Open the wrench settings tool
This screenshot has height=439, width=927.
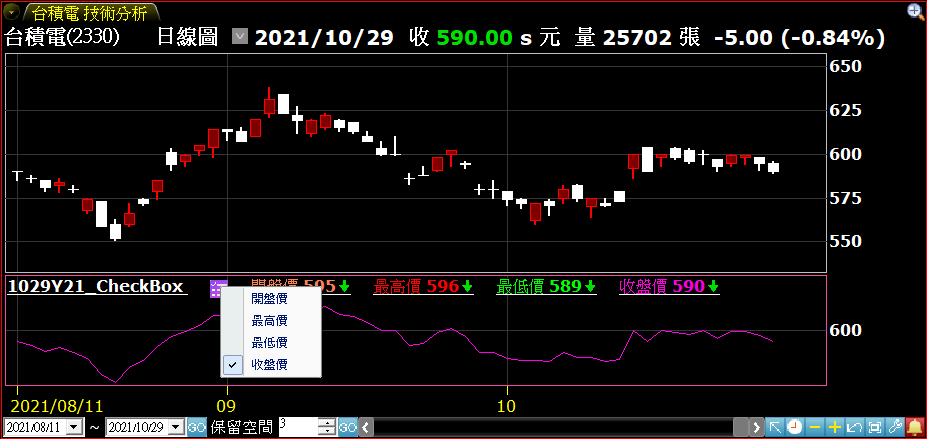coord(895,427)
